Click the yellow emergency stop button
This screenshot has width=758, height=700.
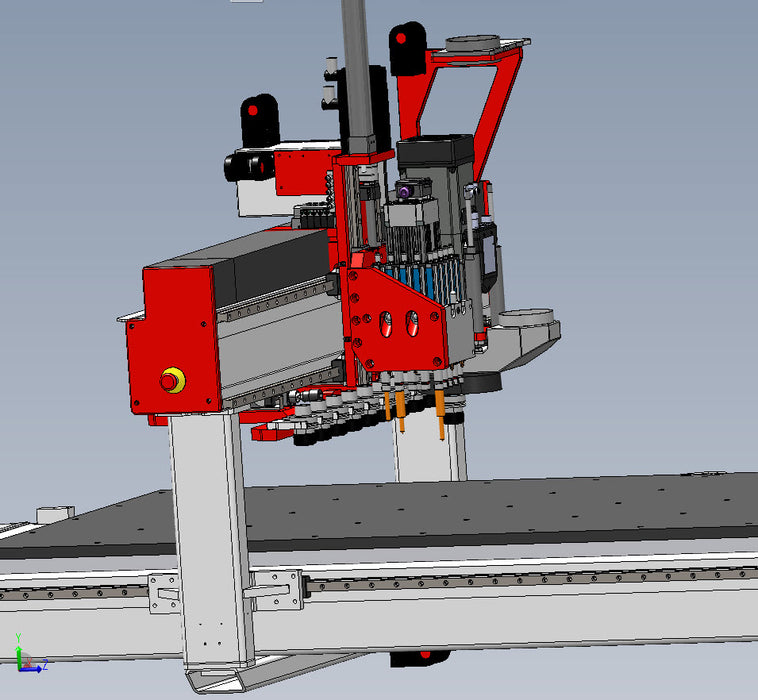171,380
